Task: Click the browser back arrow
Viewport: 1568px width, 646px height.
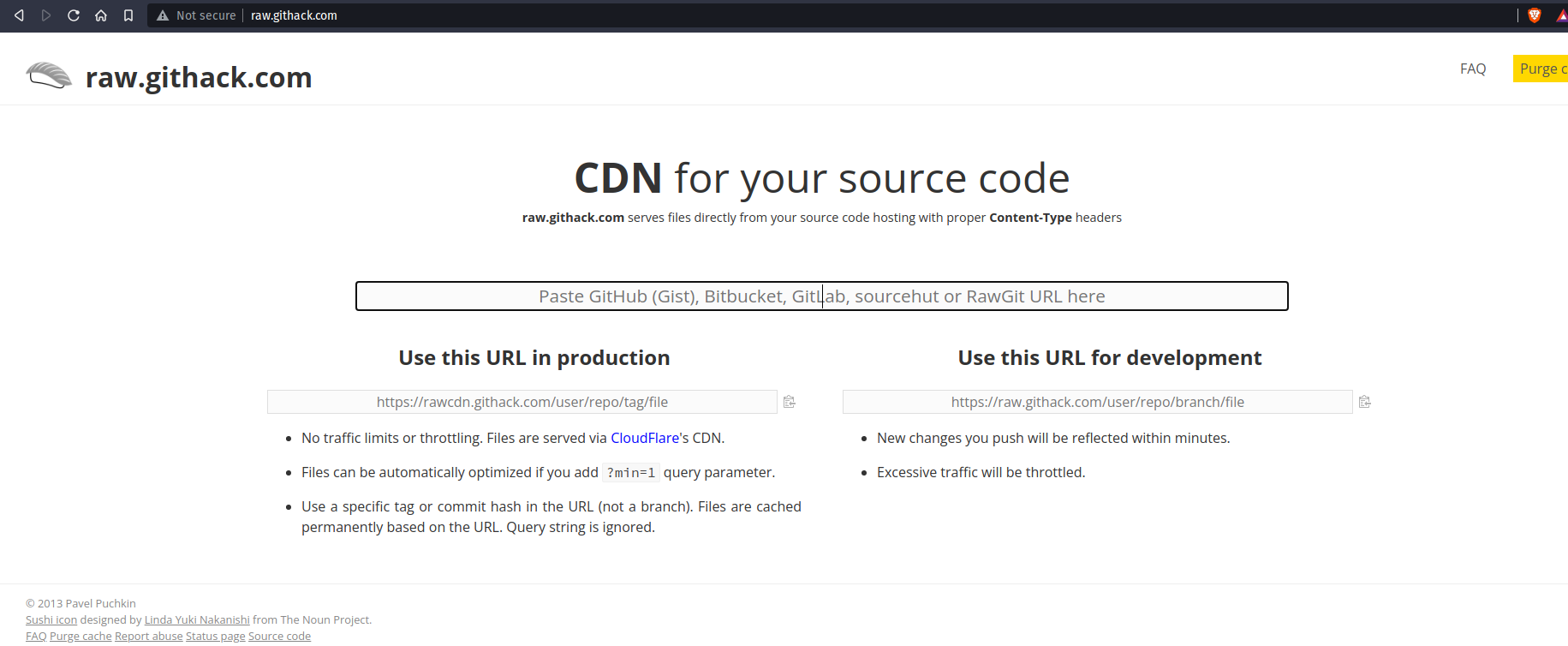Action: (19, 15)
